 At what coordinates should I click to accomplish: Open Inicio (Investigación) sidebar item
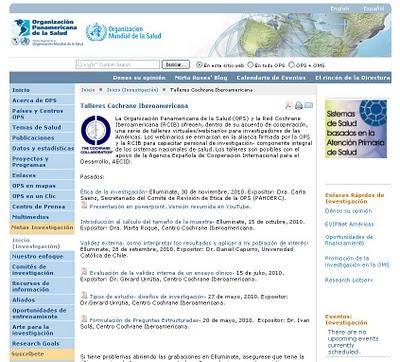point(42,243)
